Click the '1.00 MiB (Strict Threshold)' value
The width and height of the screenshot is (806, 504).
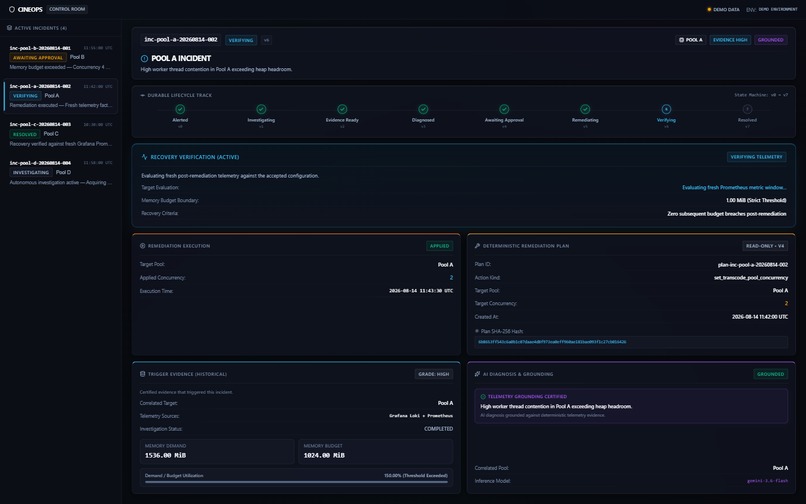756,201
